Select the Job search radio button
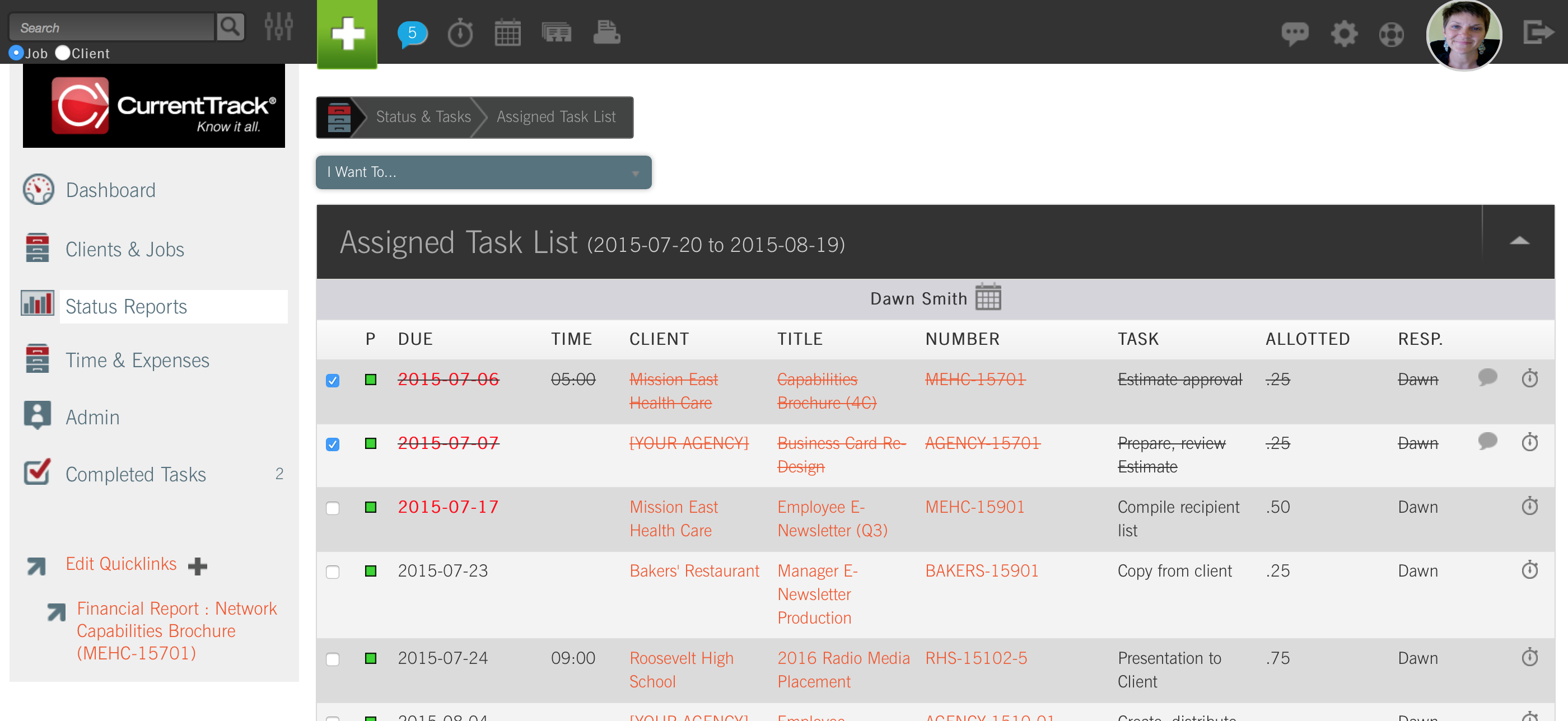 tap(16, 53)
